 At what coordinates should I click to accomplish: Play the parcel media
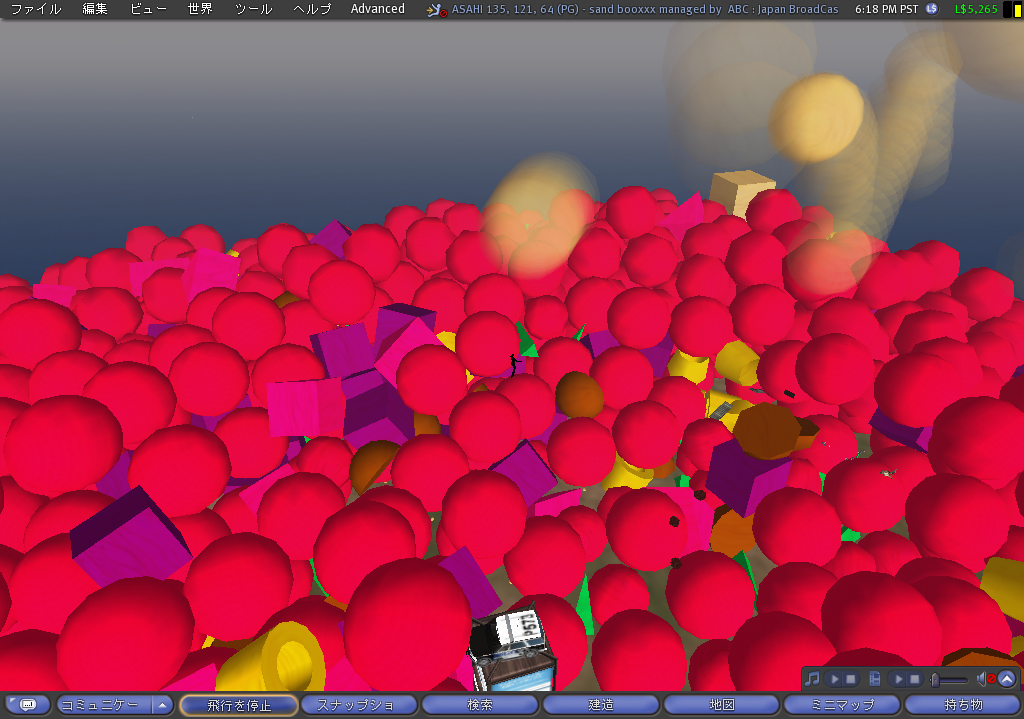[899, 679]
